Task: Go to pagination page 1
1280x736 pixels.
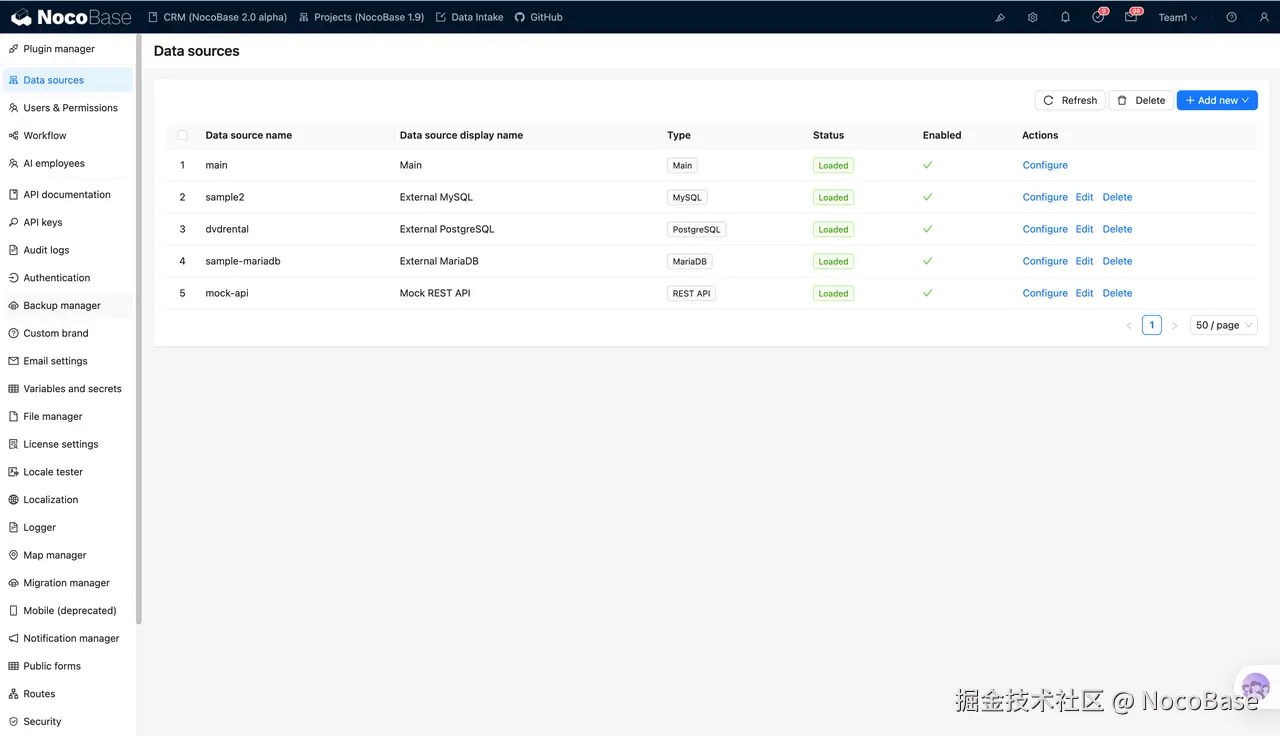Action: (x=1152, y=325)
